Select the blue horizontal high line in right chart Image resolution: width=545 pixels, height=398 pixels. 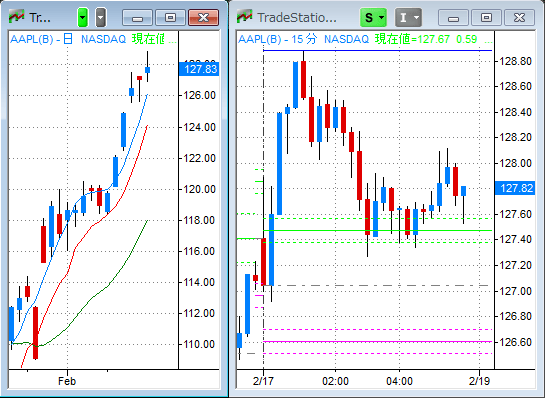(x=377, y=50)
